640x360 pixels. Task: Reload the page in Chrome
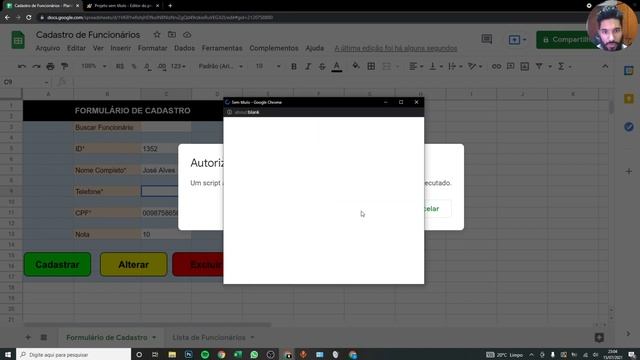[x=29, y=18]
